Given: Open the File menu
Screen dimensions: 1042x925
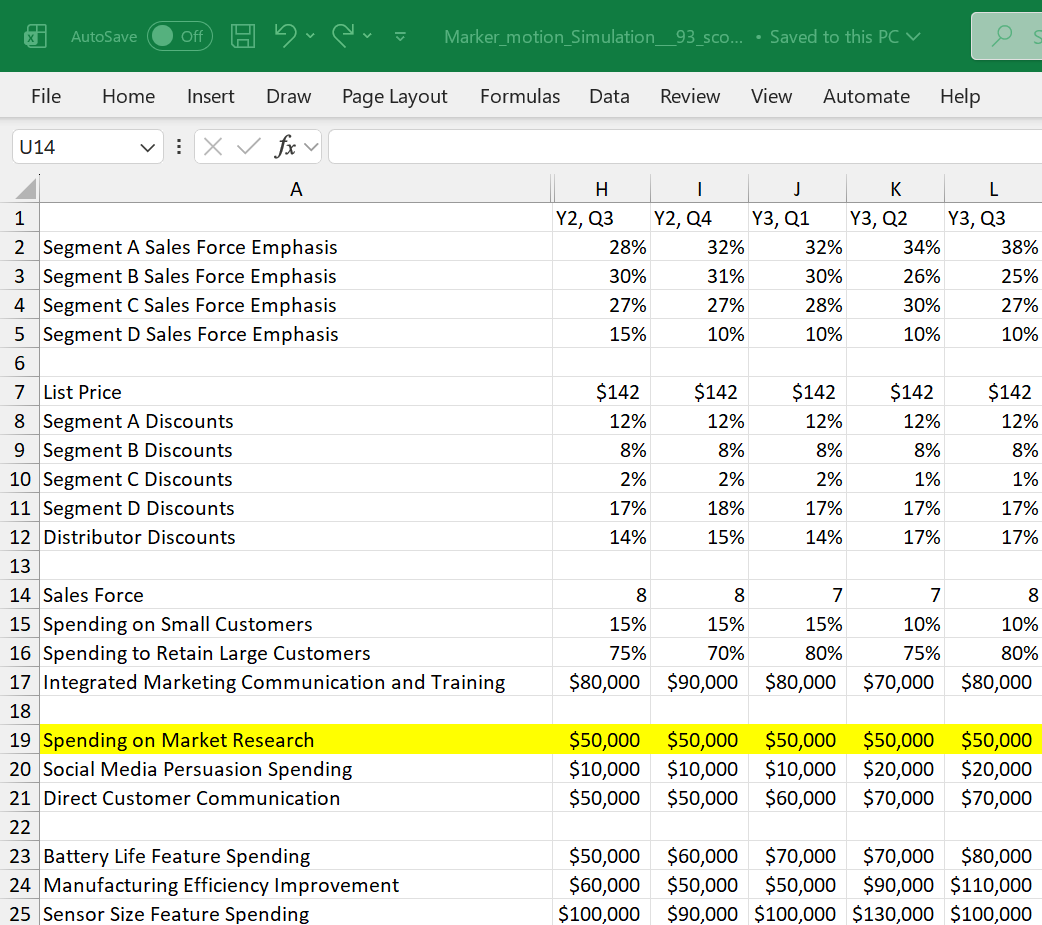Looking at the screenshot, I should (x=46, y=96).
